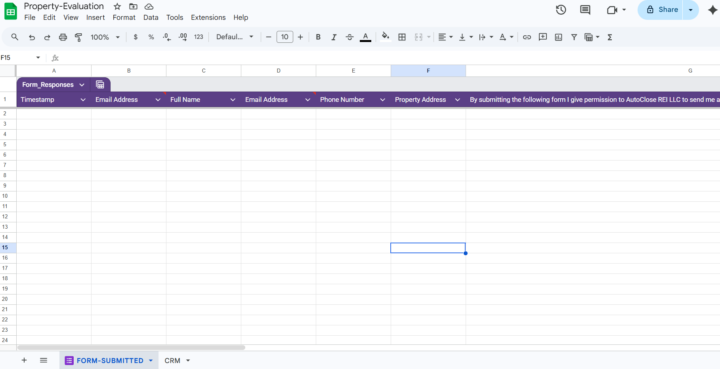Screen dimensions: 720x369
Task: Open the Data menu
Action: point(151,17)
